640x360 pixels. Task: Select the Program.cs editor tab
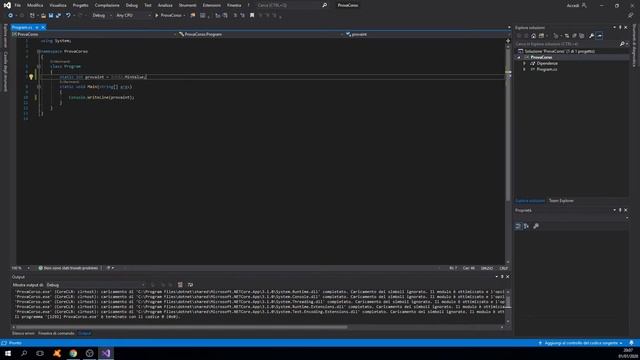tap(22, 27)
